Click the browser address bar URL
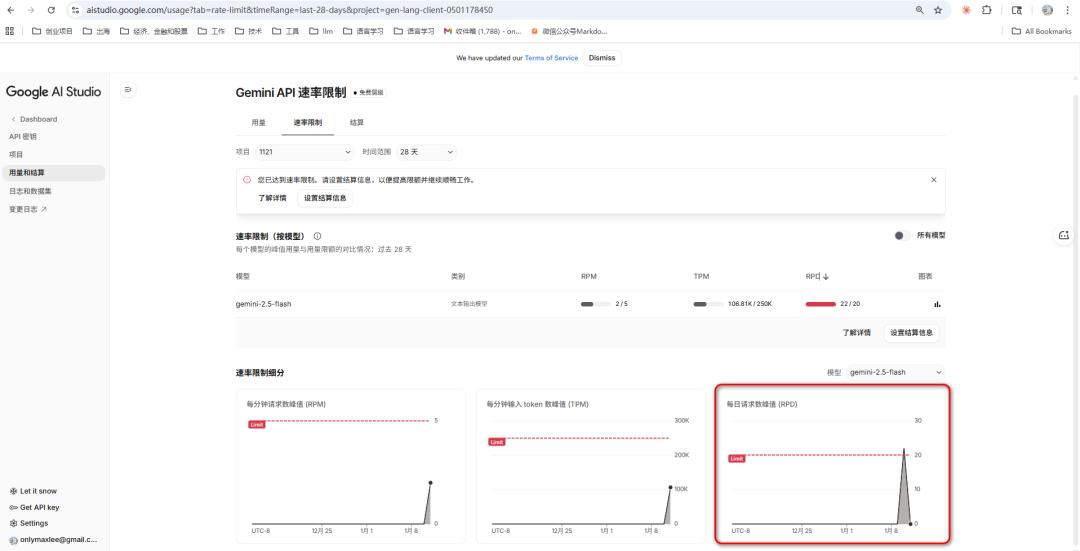The width and height of the screenshot is (1080, 551). click(x=289, y=10)
